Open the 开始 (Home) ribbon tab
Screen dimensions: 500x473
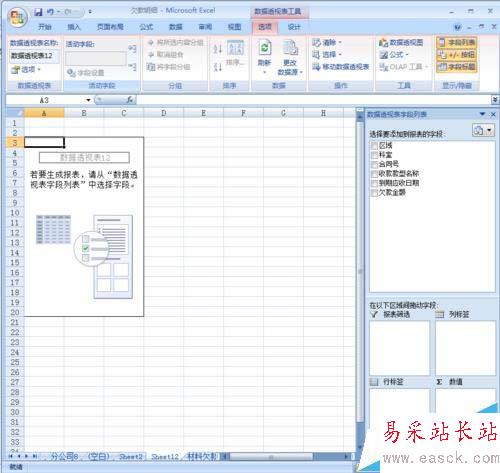pos(45,27)
